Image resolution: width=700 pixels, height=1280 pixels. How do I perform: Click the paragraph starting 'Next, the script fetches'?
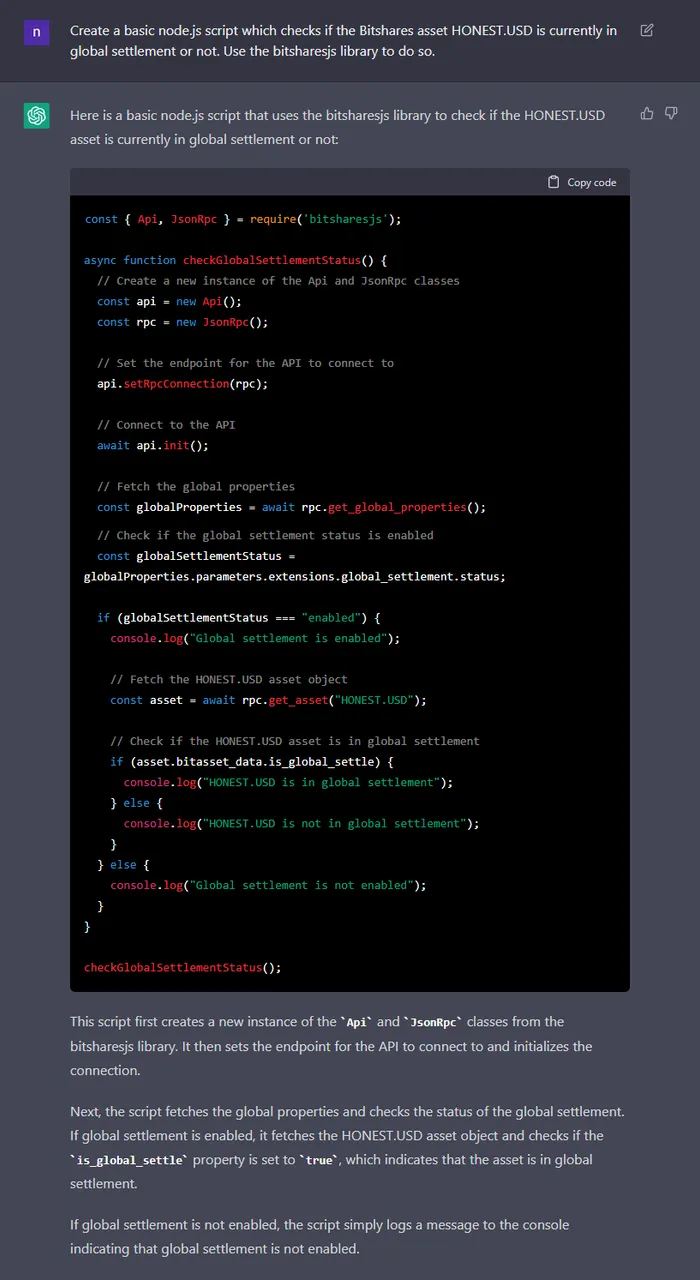(345, 1147)
